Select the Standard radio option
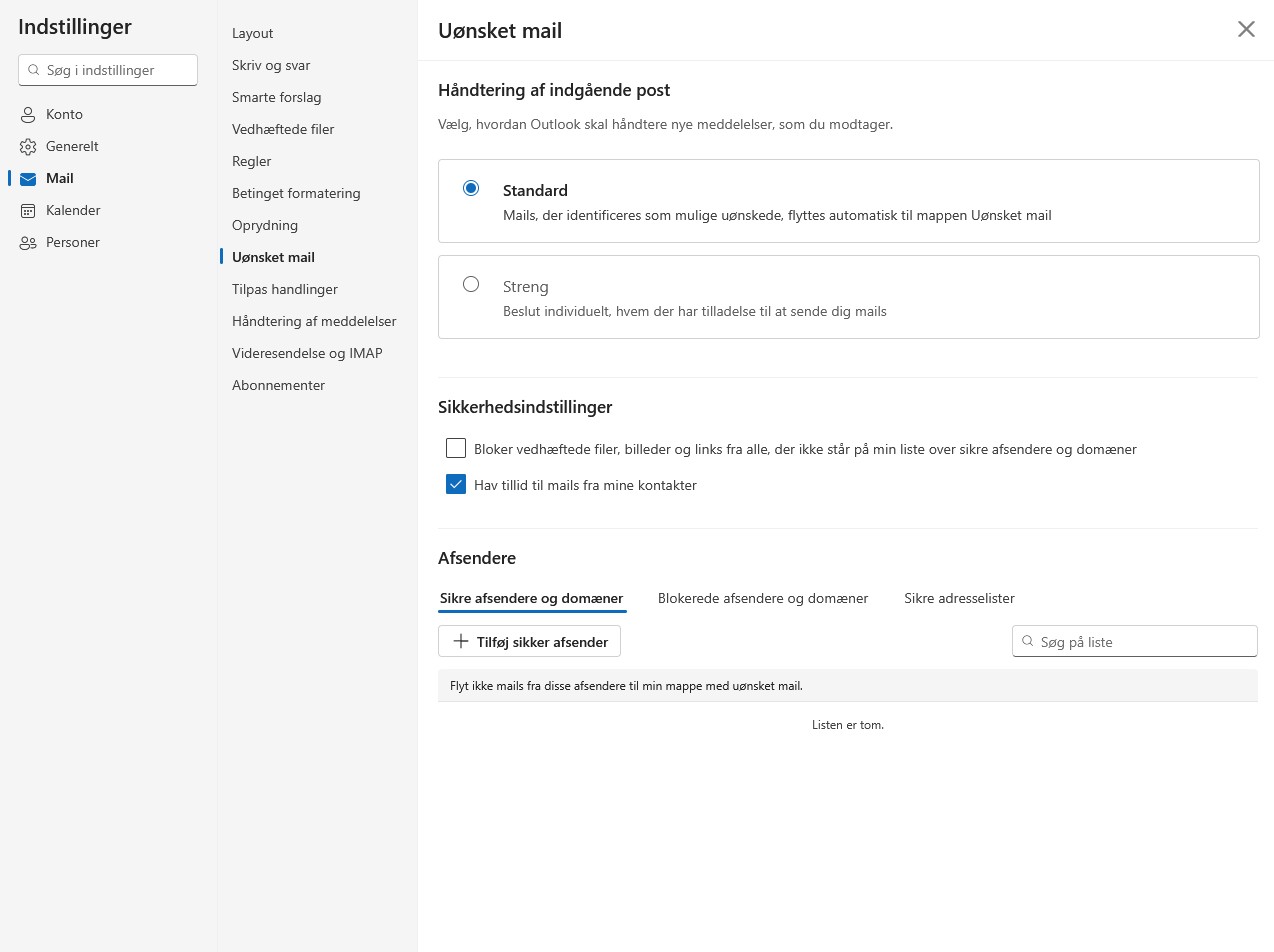Screen dimensions: 1274x952 tap(471, 188)
